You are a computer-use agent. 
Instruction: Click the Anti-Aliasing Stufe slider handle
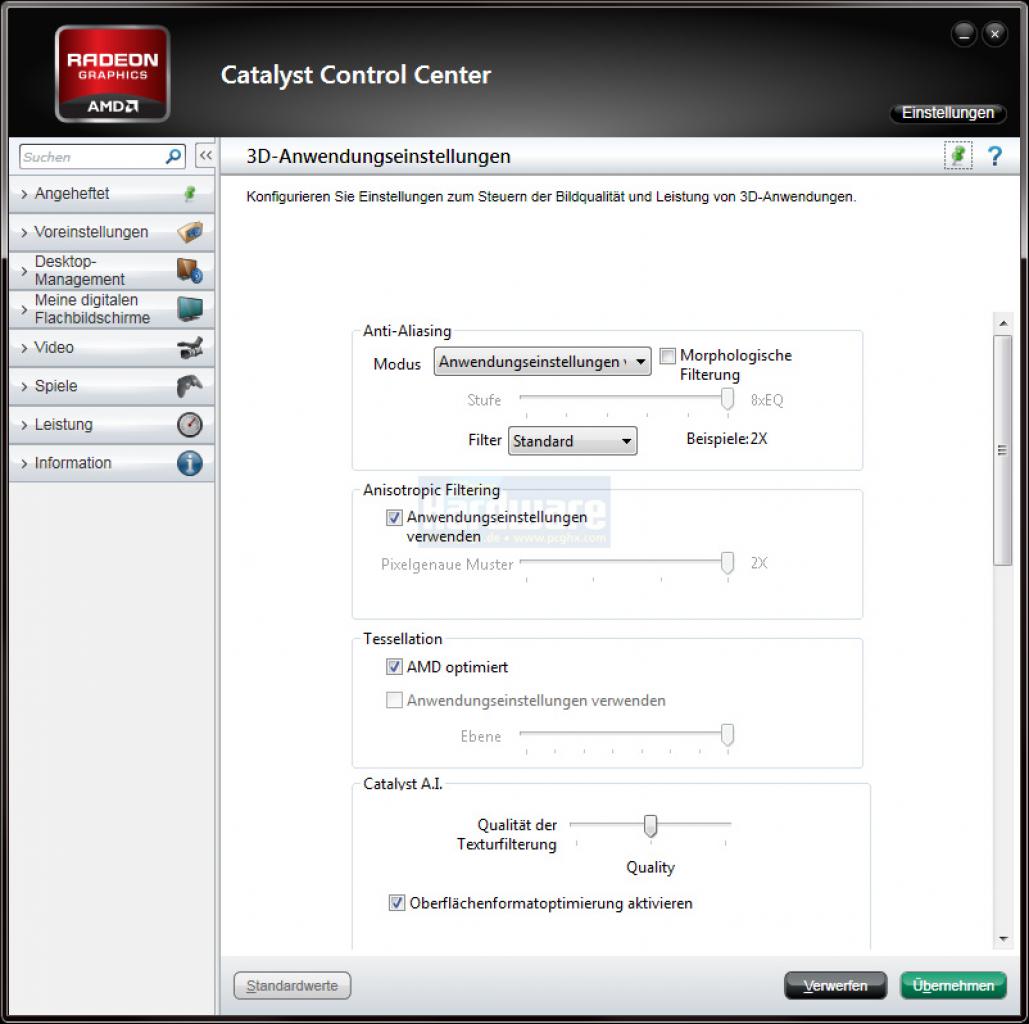pos(727,399)
